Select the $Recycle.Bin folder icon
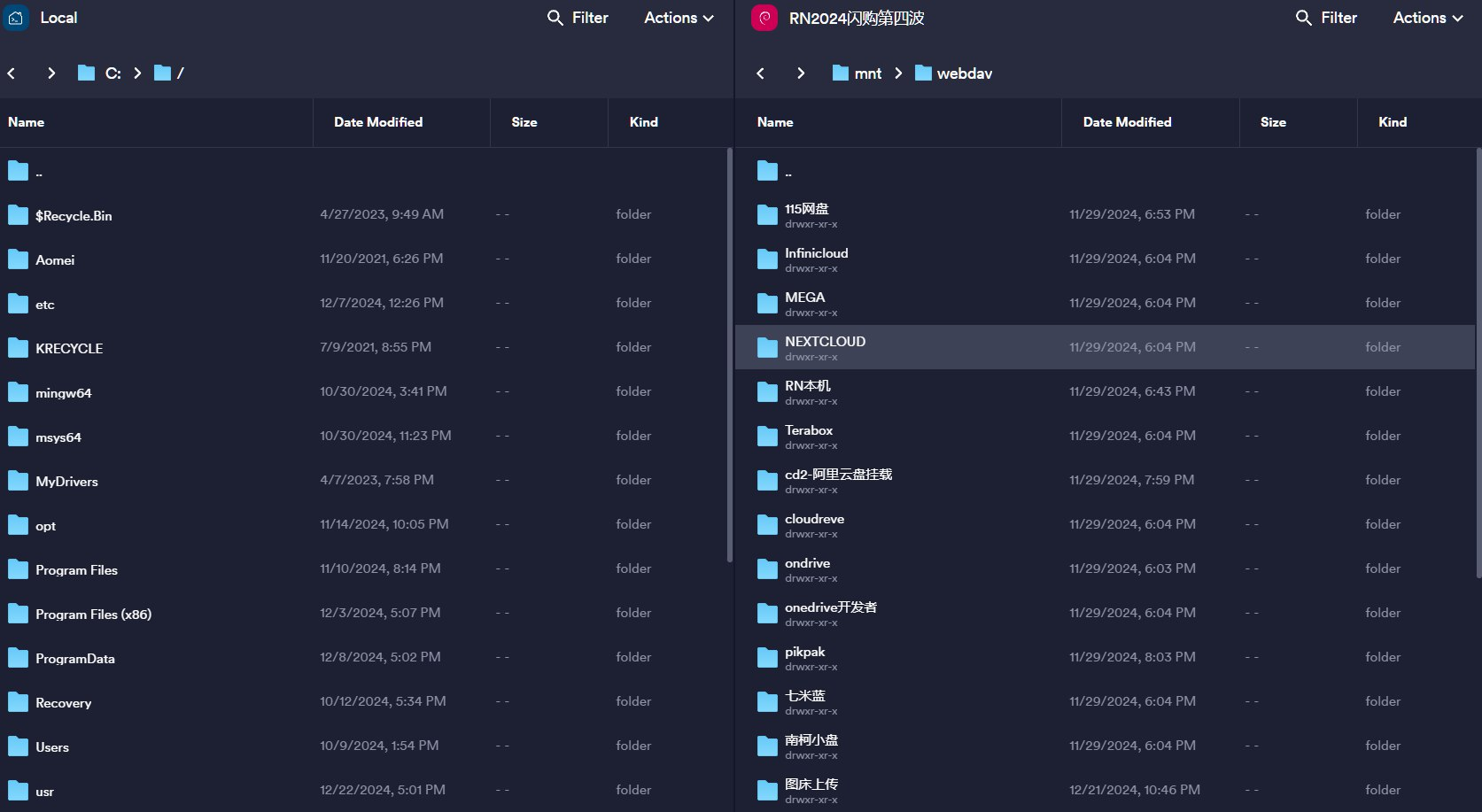The height and width of the screenshot is (812, 1482). click(x=19, y=215)
